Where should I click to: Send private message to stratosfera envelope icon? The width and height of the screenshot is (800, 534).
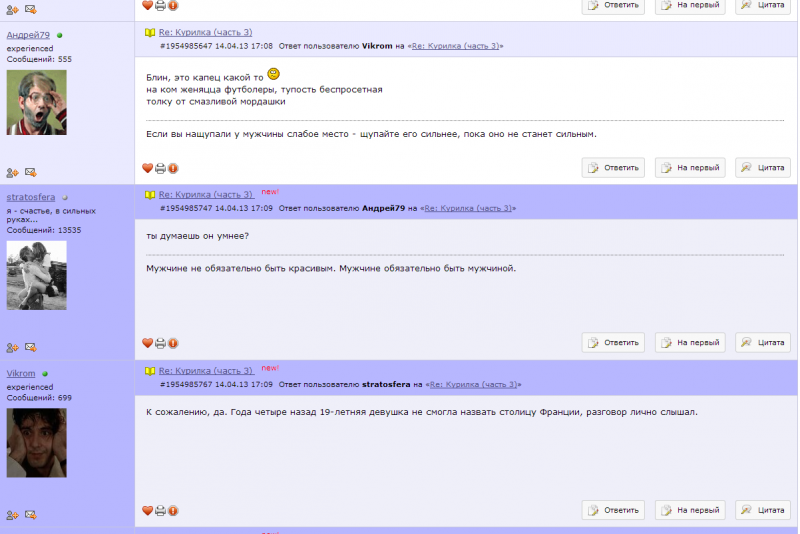(x=31, y=347)
